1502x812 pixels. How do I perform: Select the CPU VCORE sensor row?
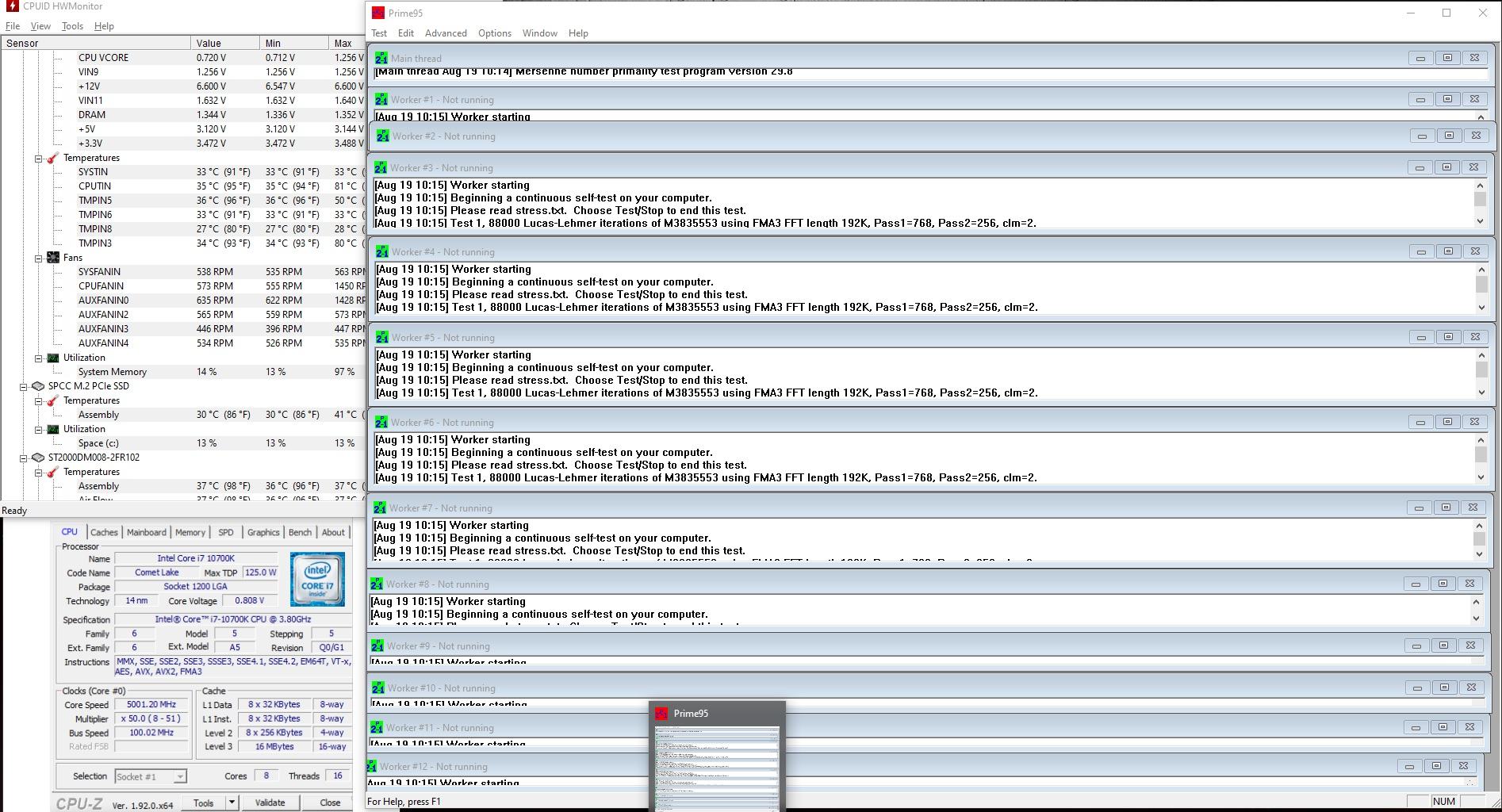(x=183, y=58)
